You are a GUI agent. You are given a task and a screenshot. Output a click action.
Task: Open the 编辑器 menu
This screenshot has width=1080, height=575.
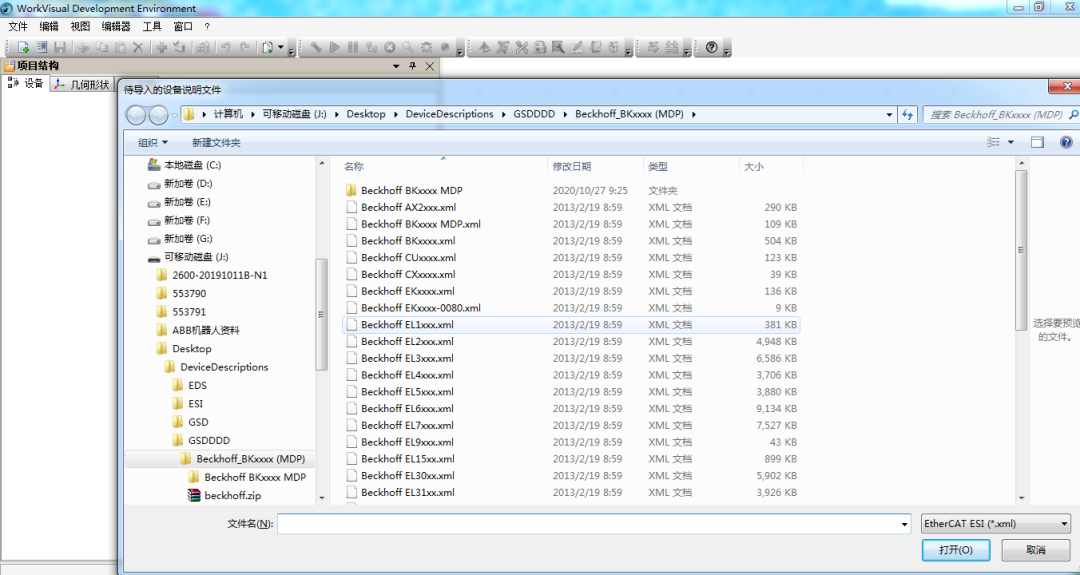coord(116,26)
